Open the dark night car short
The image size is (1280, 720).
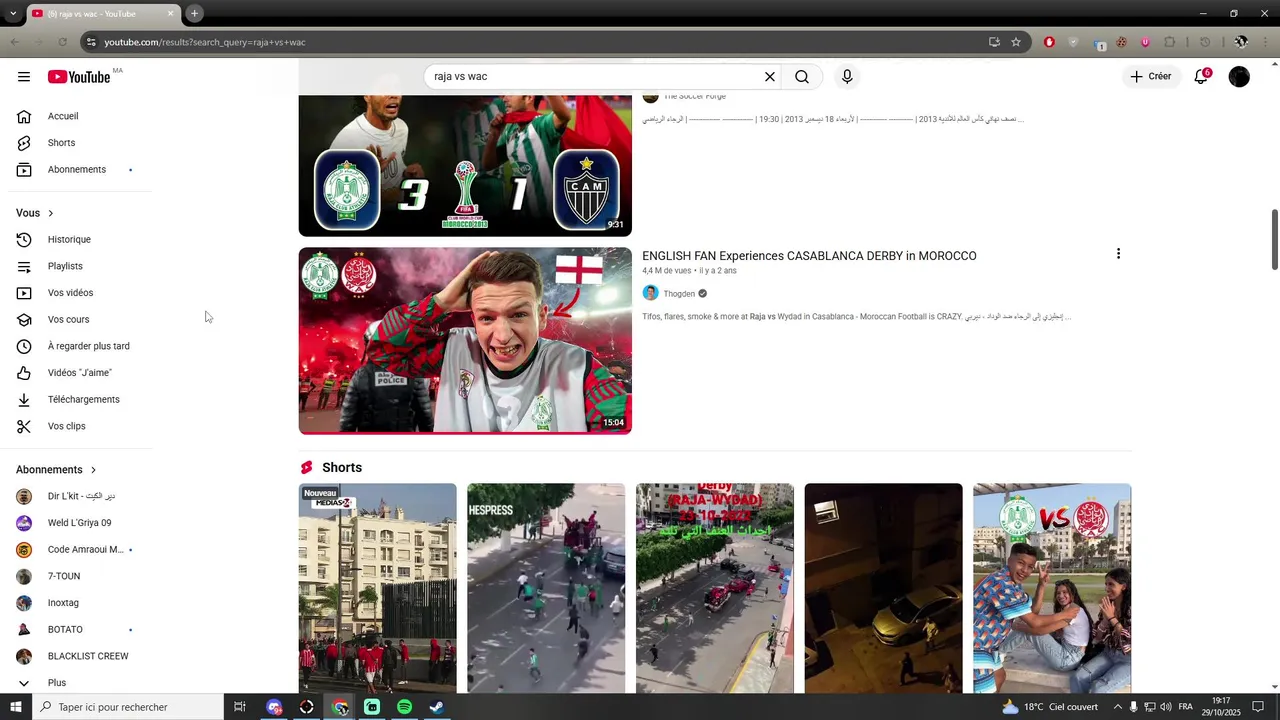884,588
